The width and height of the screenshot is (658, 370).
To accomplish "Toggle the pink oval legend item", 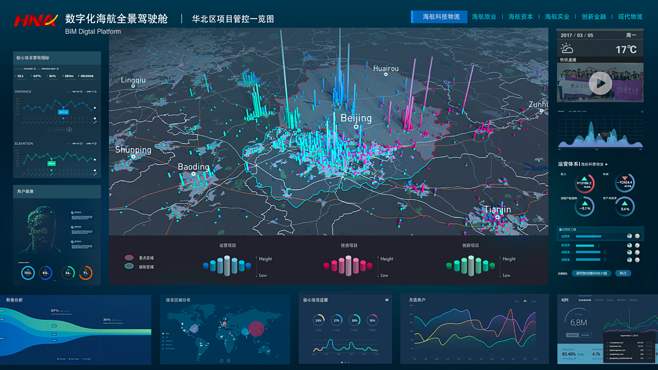I will click(129, 258).
